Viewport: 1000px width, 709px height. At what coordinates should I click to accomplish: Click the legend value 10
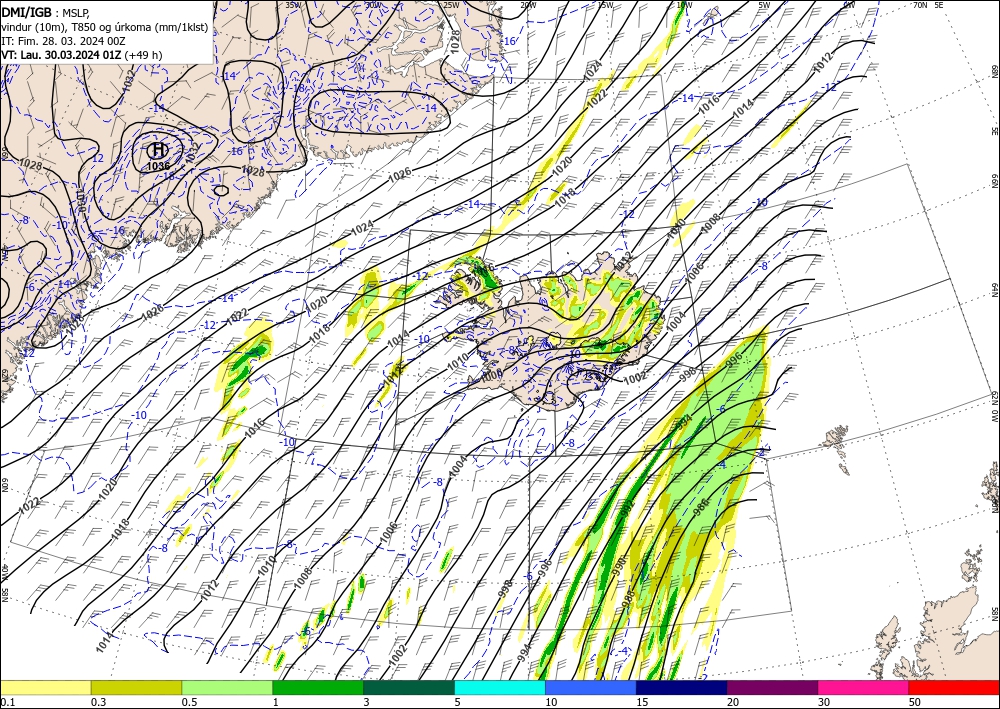(551, 702)
